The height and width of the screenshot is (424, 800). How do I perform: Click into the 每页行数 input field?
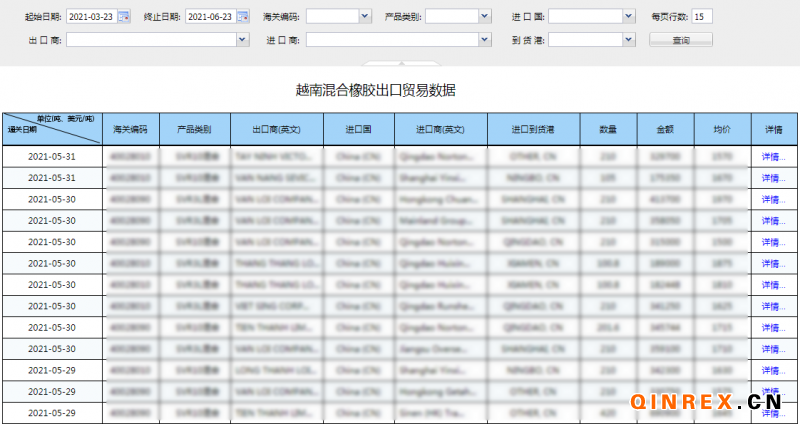pyautogui.click(x=702, y=17)
